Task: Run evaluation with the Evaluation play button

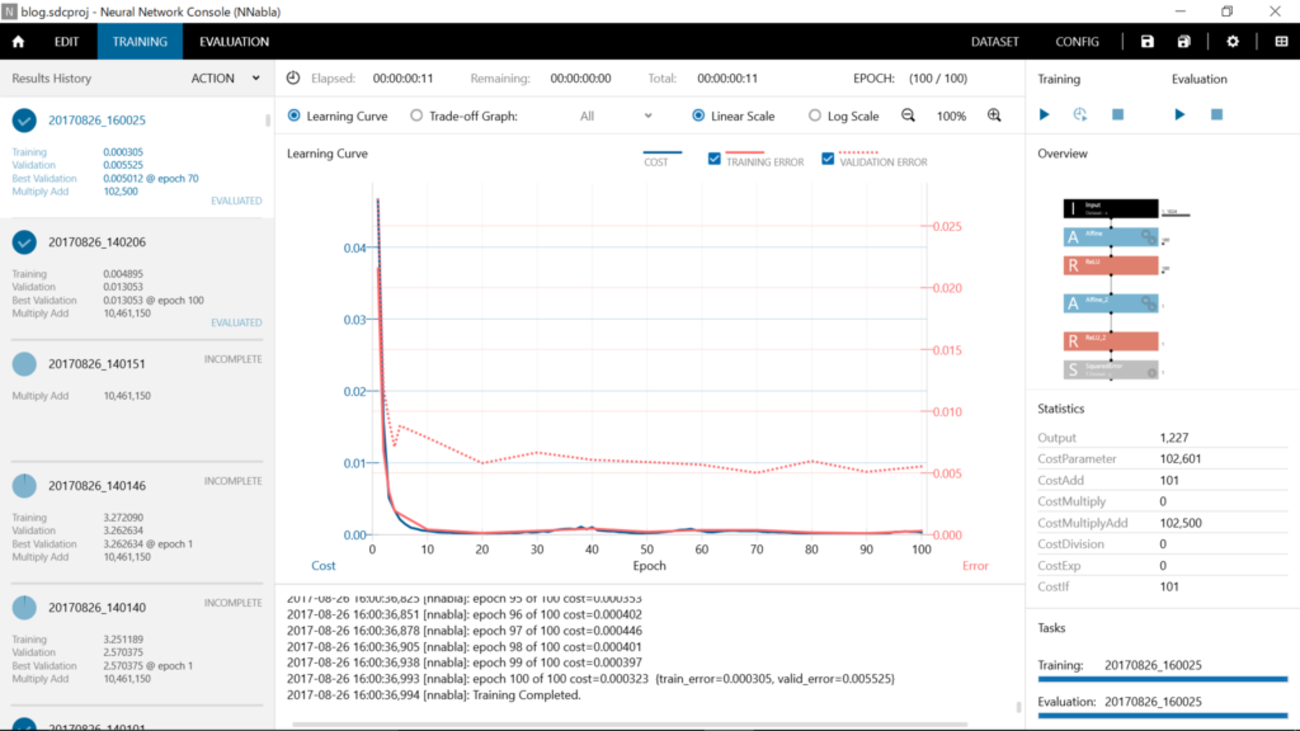Action: 1179,115
